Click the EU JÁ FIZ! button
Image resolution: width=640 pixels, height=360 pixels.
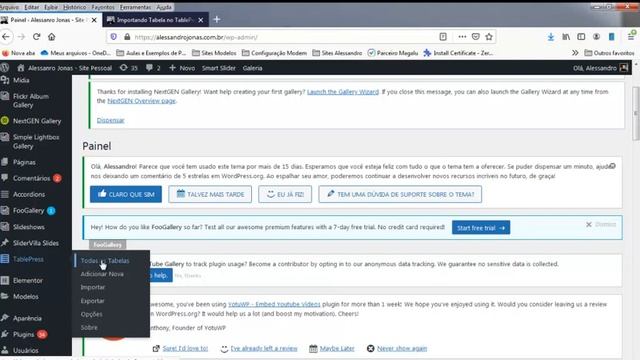tap(285, 194)
